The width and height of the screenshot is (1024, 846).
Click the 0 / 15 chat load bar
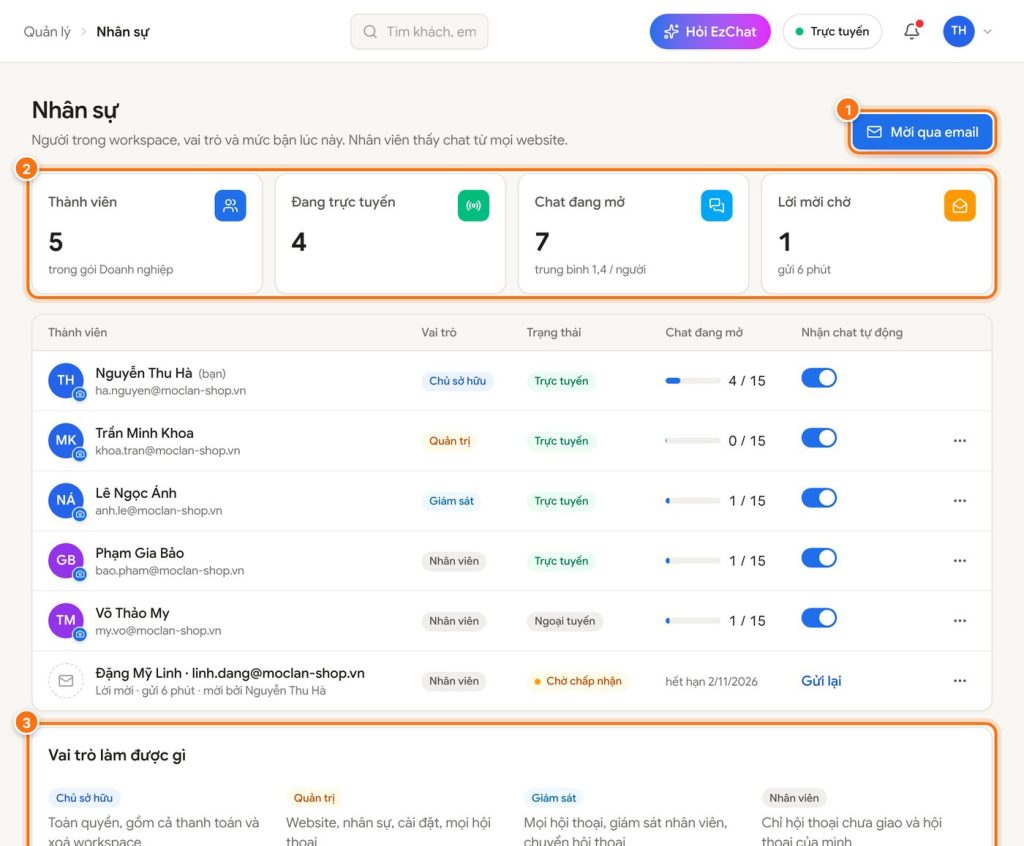(x=692, y=441)
